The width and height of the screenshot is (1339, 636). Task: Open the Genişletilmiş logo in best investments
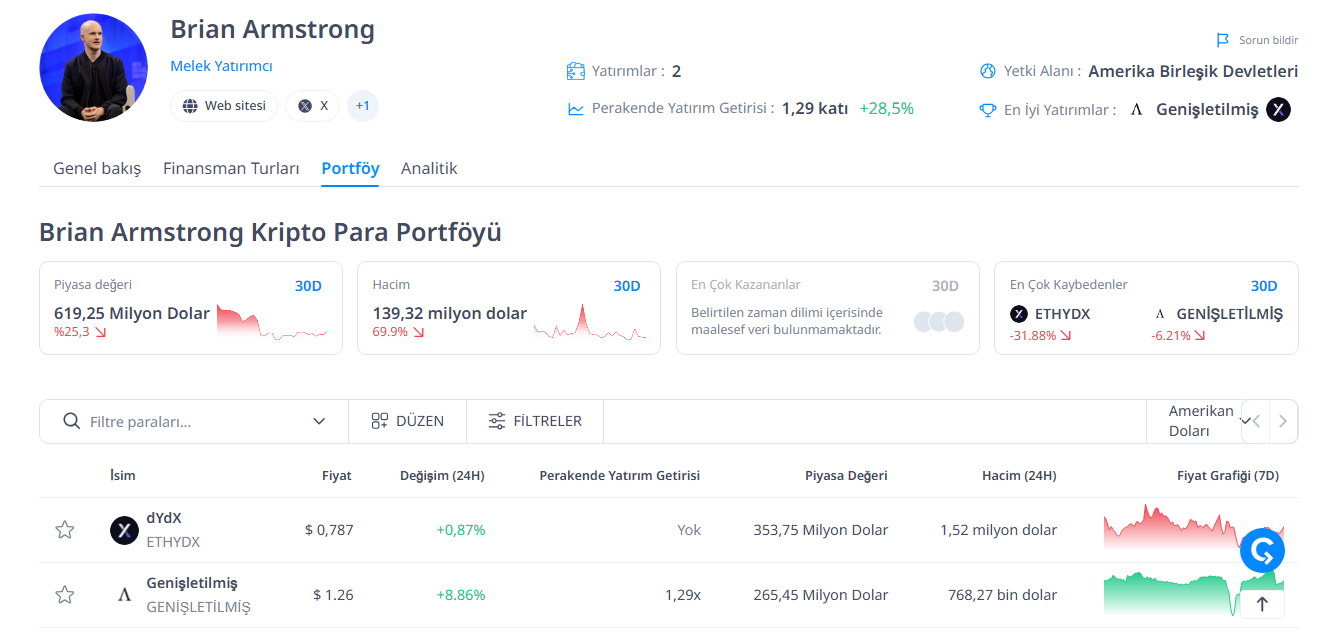pos(1136,110)
